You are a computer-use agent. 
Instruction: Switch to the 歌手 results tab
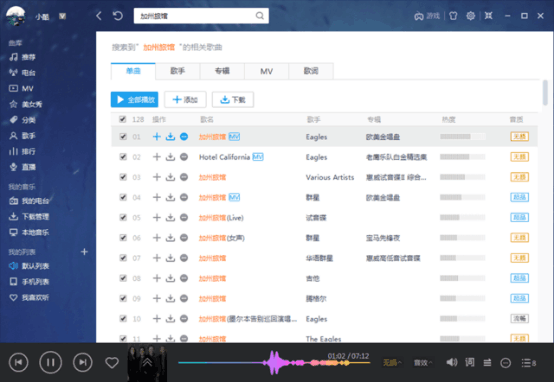(x=178, y=71)
